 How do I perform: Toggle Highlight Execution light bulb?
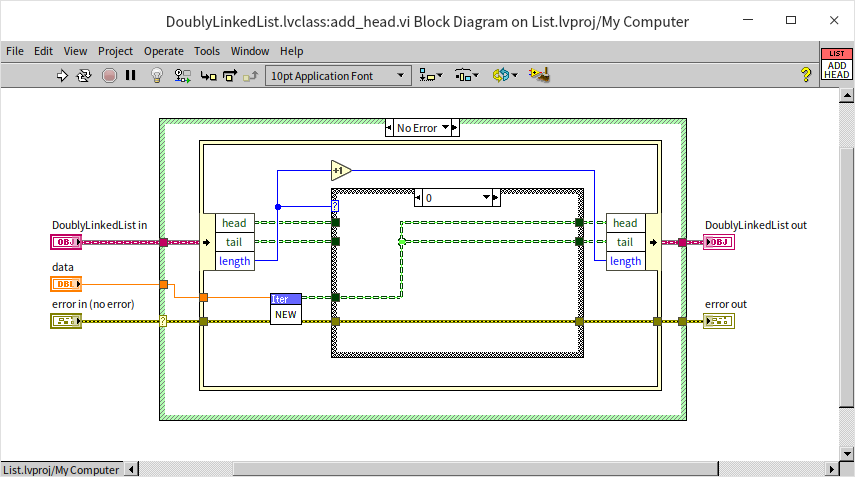coord(157,75)
